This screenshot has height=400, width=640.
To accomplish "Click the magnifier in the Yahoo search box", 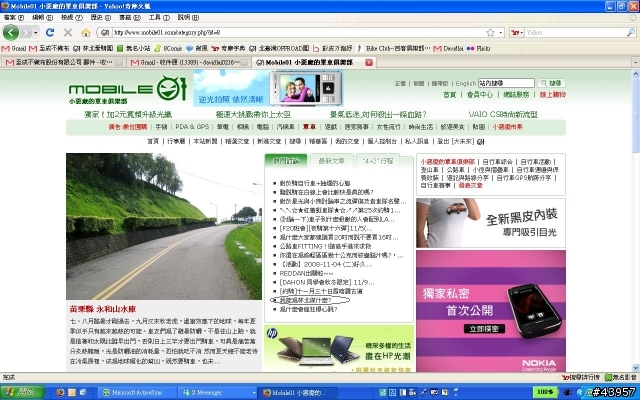I will tap(631, 32).
